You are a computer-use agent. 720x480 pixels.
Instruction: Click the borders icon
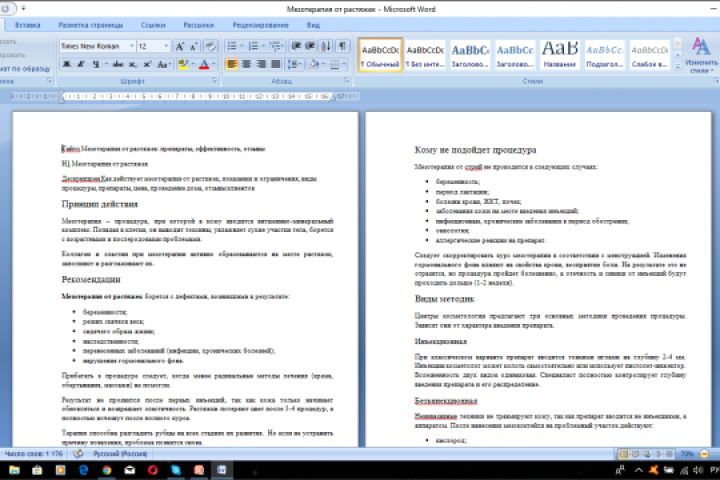click(335, 64)
